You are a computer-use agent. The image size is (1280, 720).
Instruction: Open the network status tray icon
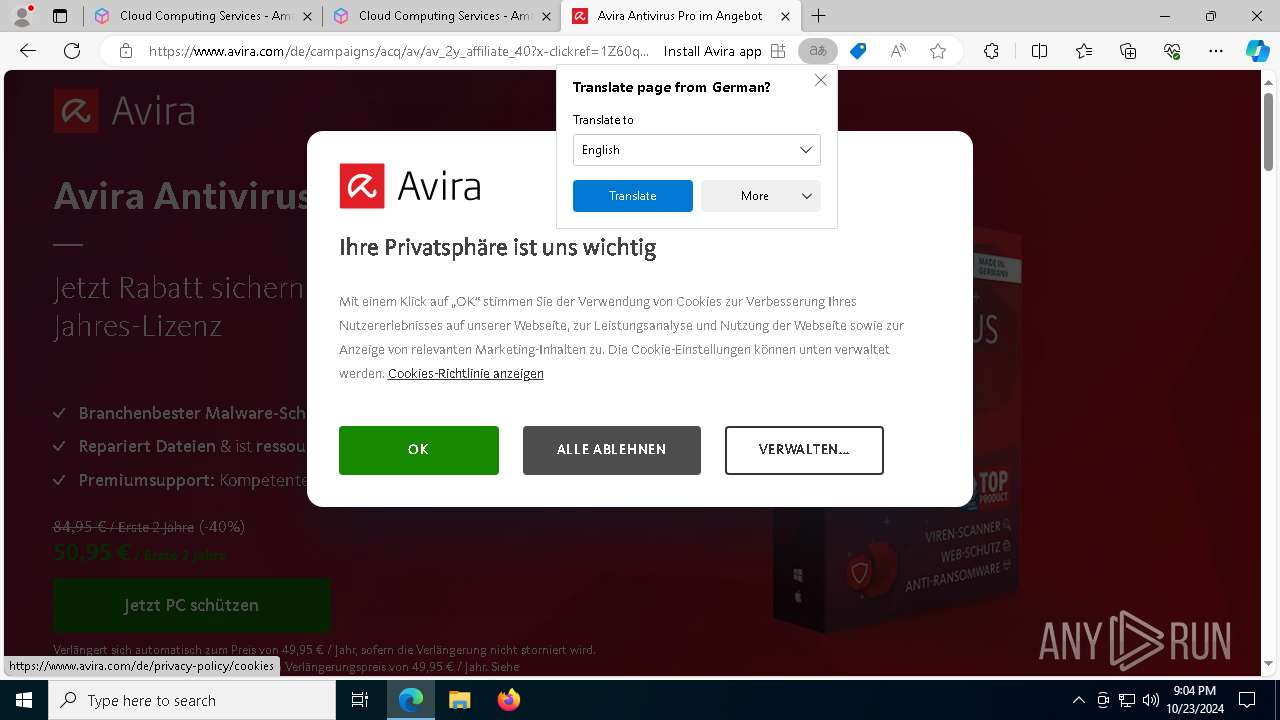coord(1127,700)
